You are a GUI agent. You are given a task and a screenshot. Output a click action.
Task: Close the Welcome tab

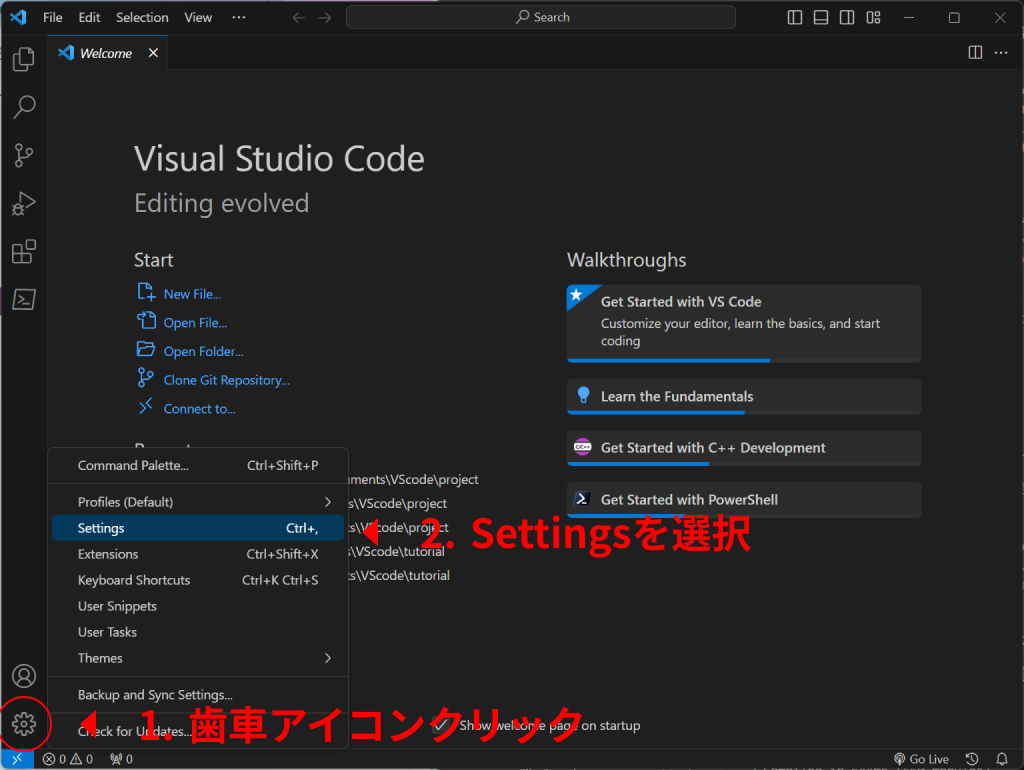153,53
